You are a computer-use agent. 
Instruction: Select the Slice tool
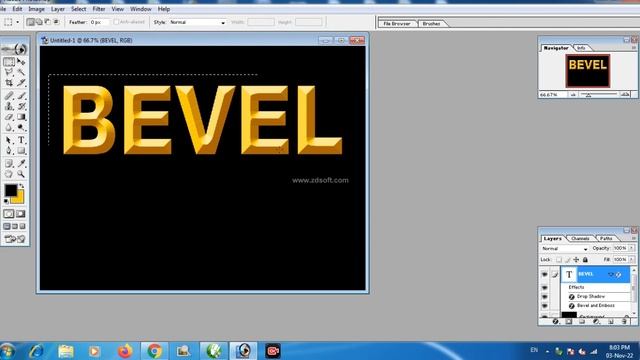pos(21,82)
